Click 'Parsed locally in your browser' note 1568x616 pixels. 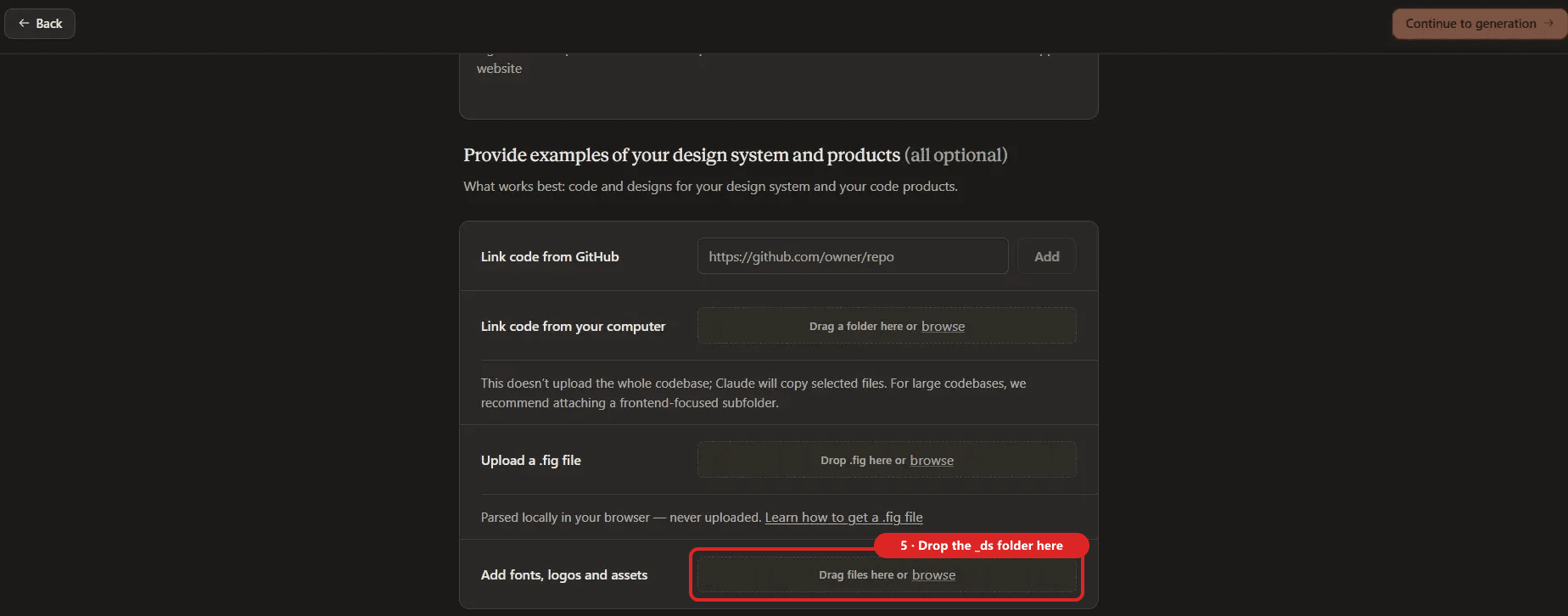620,518
